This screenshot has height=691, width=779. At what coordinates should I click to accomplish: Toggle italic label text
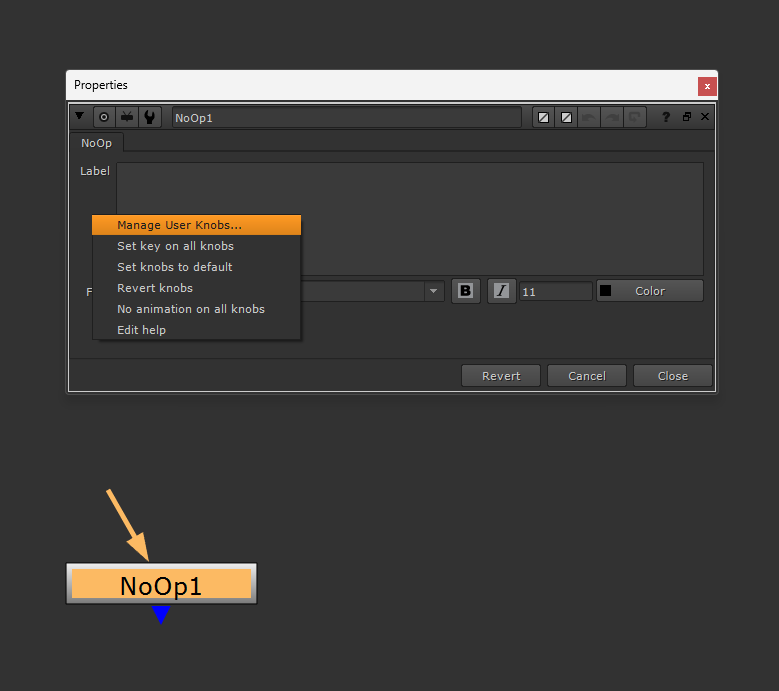pos(501,291)
